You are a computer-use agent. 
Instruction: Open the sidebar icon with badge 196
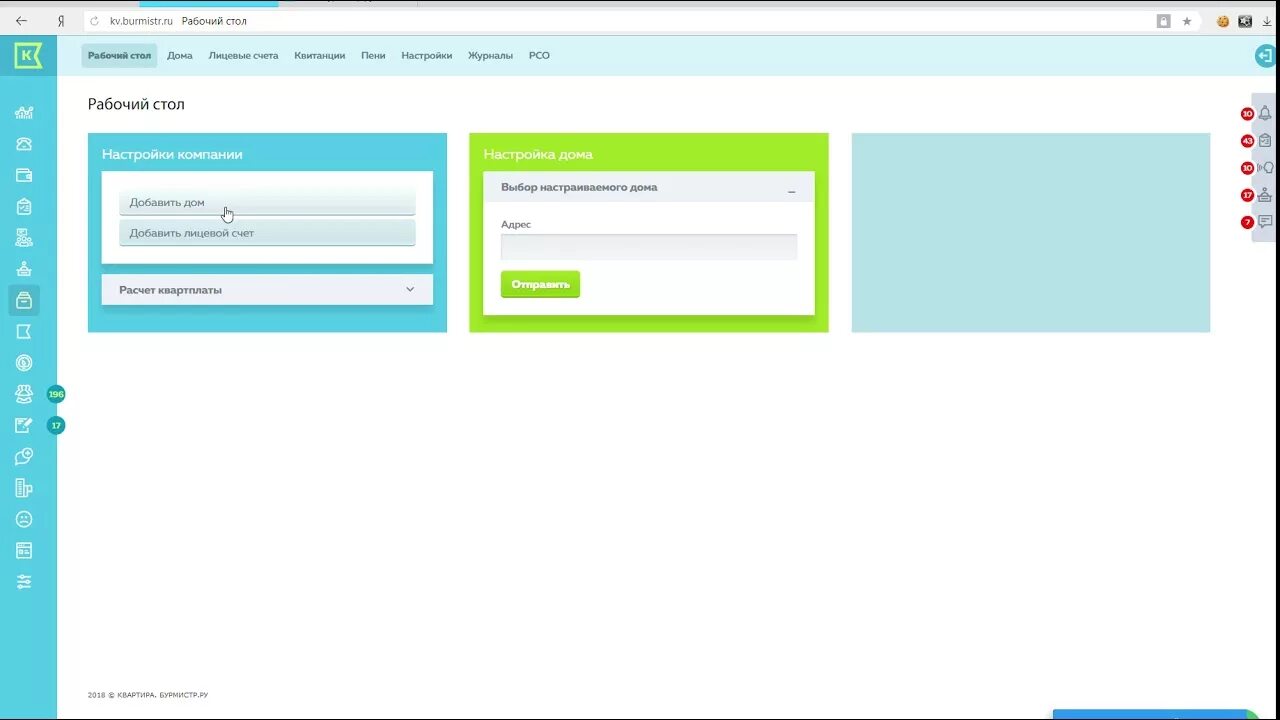coord(24,394)
